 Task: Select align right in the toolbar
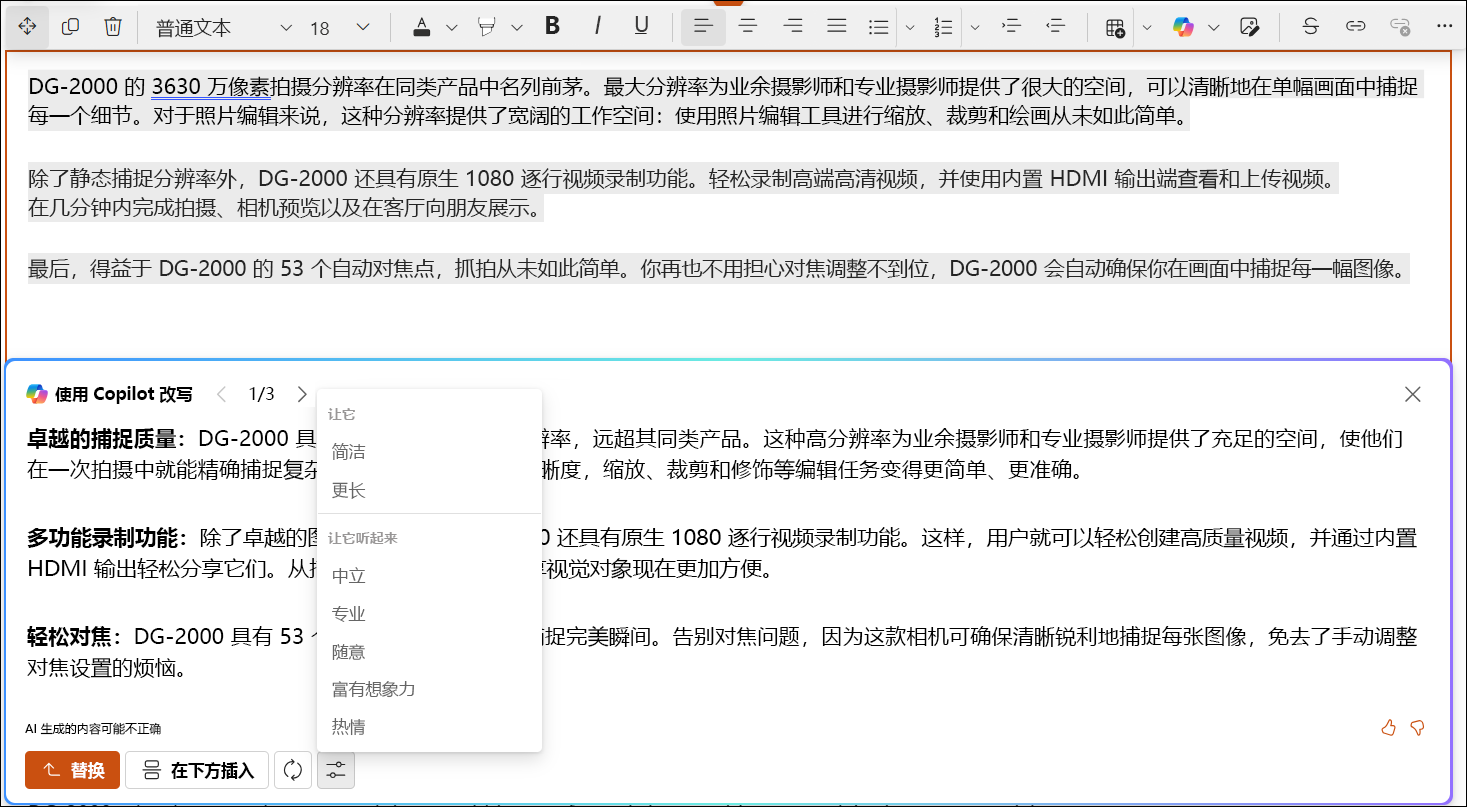[x=792, y=27]
